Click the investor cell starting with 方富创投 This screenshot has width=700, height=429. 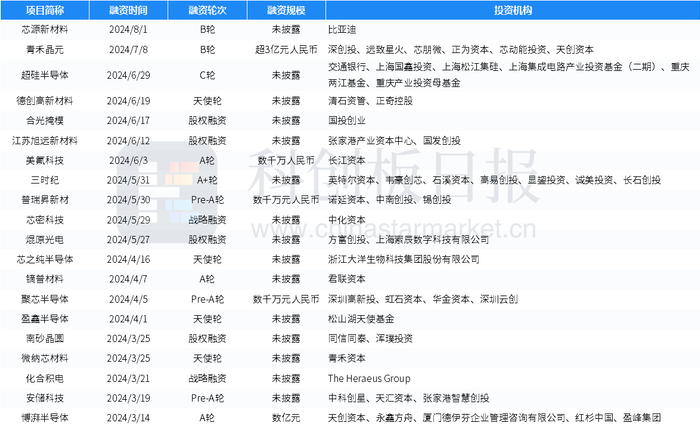click(x=408, y=240)
